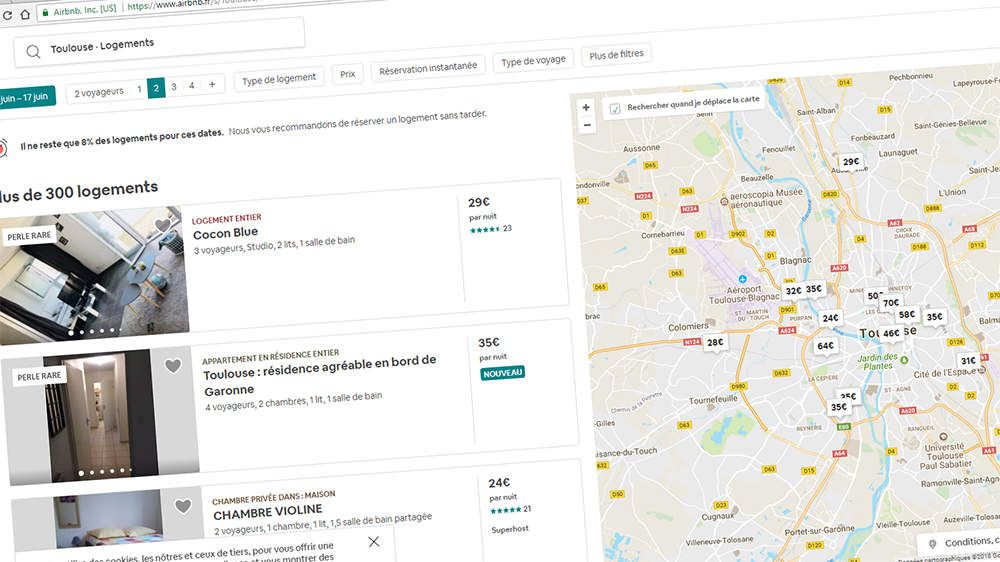Viewport: 1000px width, 562px height.
Task: Dismiss the cookie notice with the X
Action: pyautogui.click(x=374, y=542)
